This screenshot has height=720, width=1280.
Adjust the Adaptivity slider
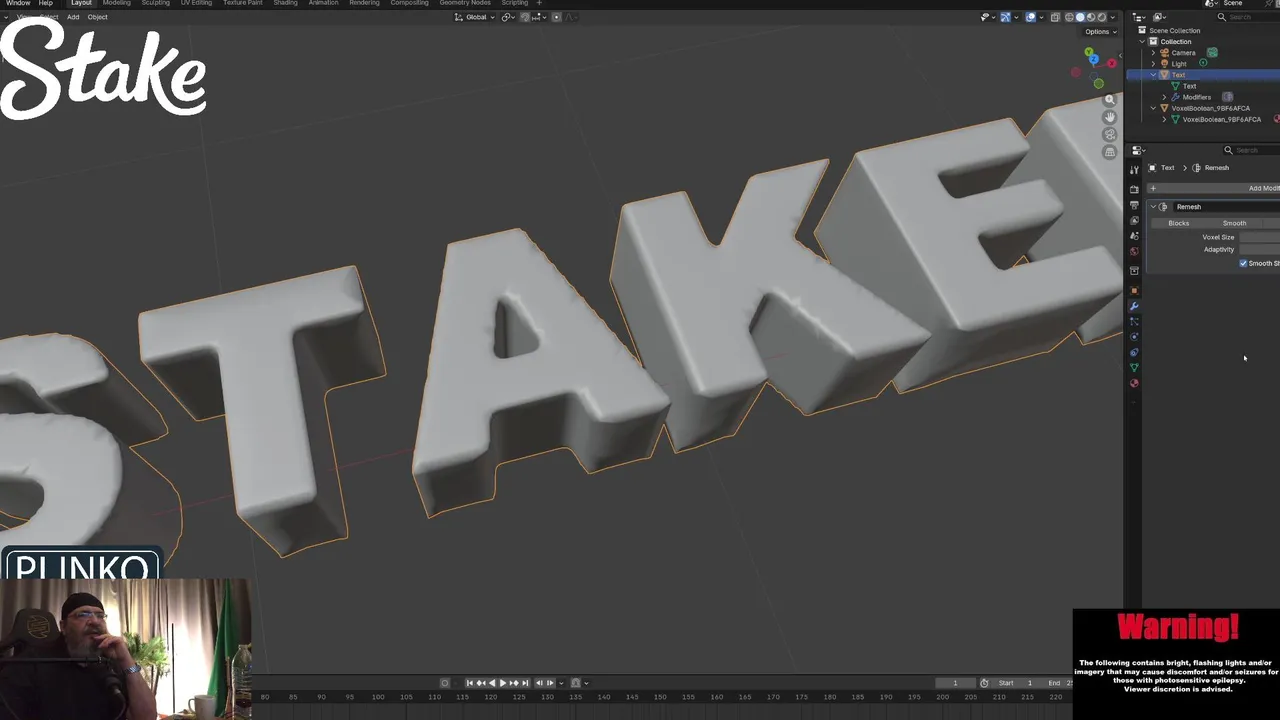point(1259,249)
